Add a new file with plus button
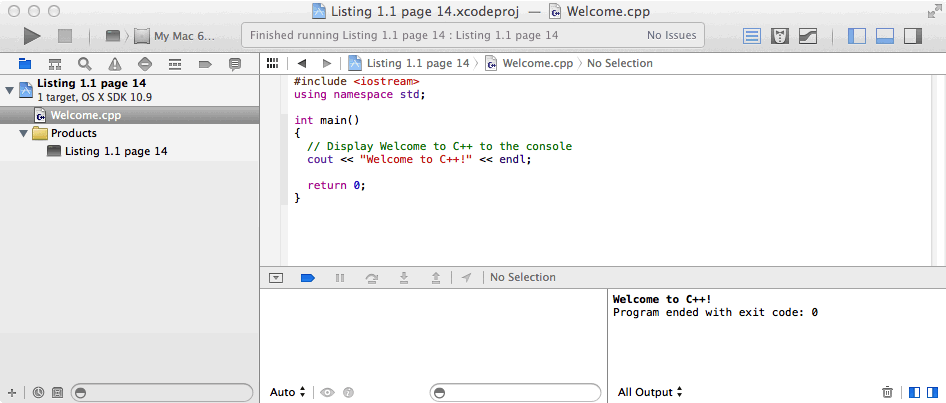This screenshot has height=403, width=946. click(x=12, y=392)
